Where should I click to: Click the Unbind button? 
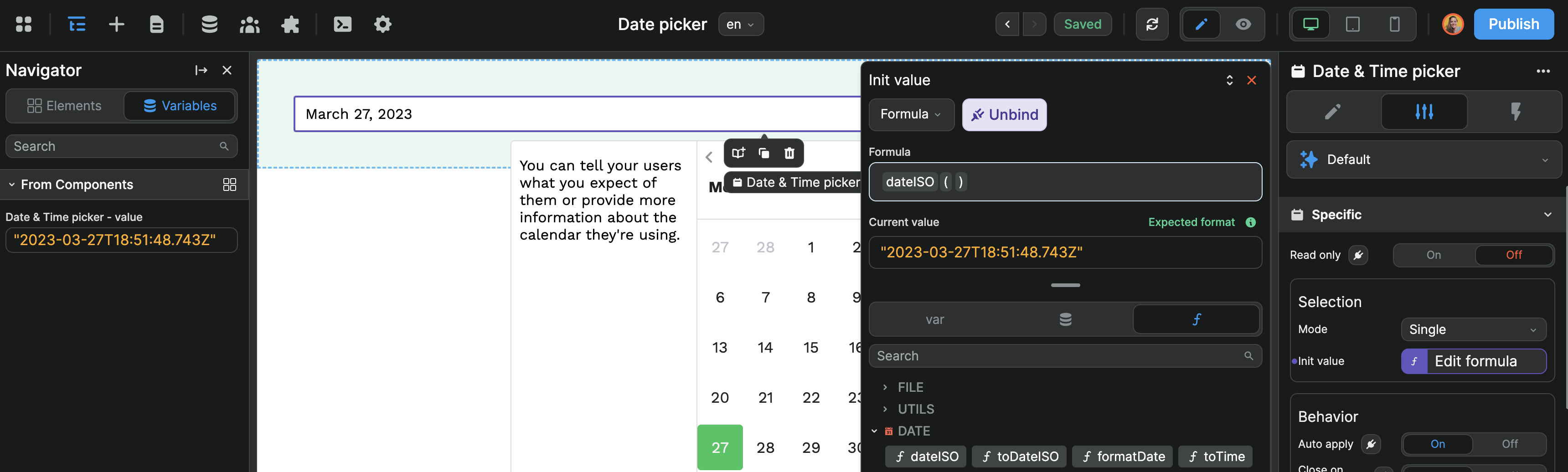click(1004, 114)
